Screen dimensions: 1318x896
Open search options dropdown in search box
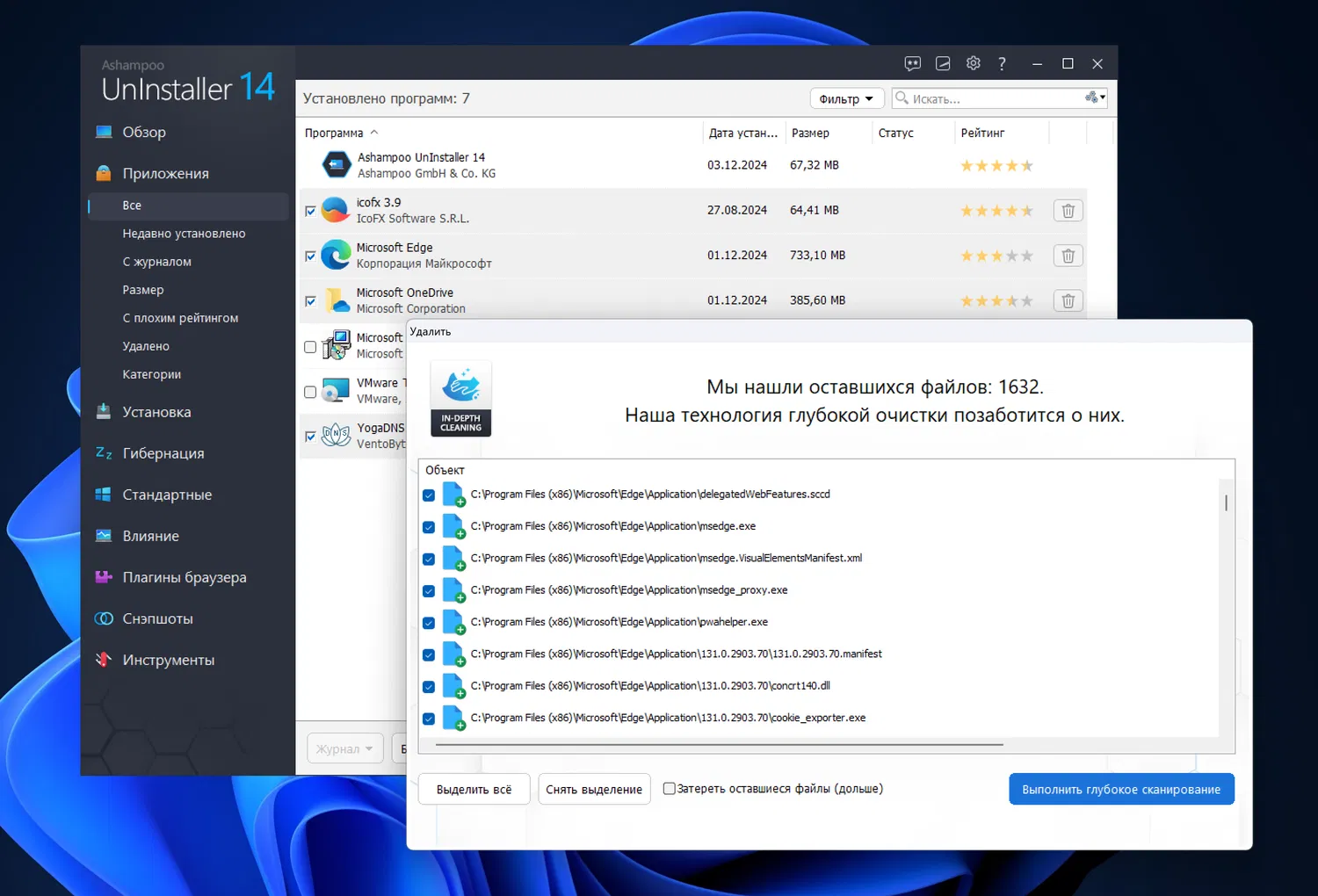tap(1096, 98)
